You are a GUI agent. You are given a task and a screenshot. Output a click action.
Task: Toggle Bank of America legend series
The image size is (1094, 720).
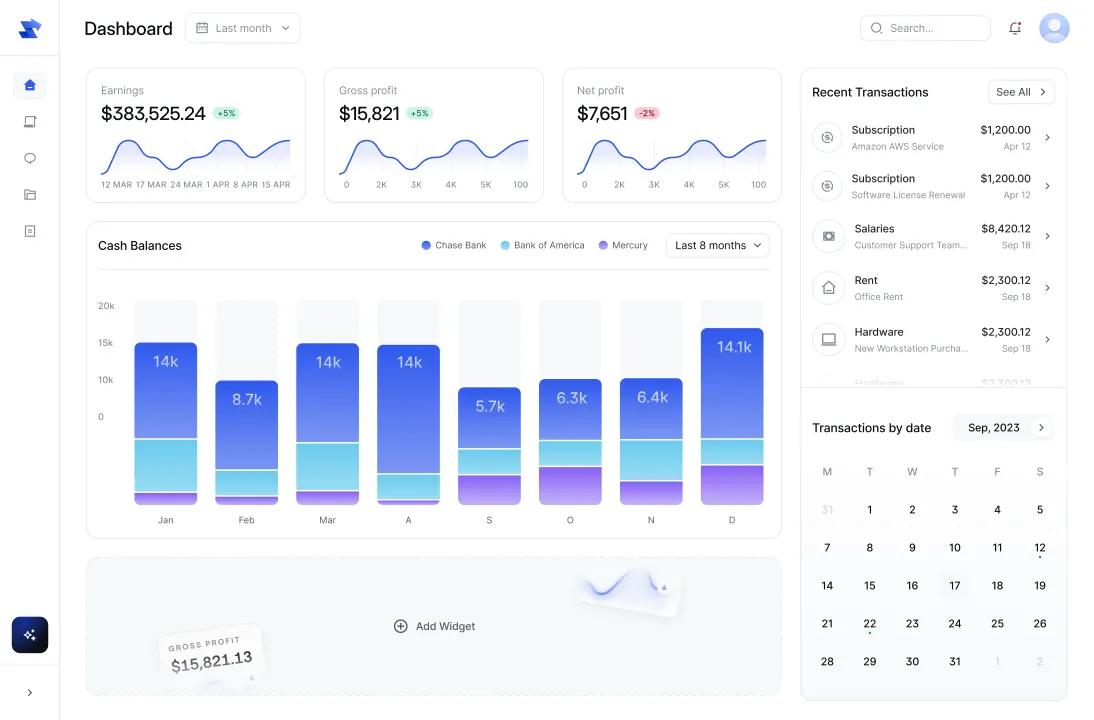tap(542, 245)
